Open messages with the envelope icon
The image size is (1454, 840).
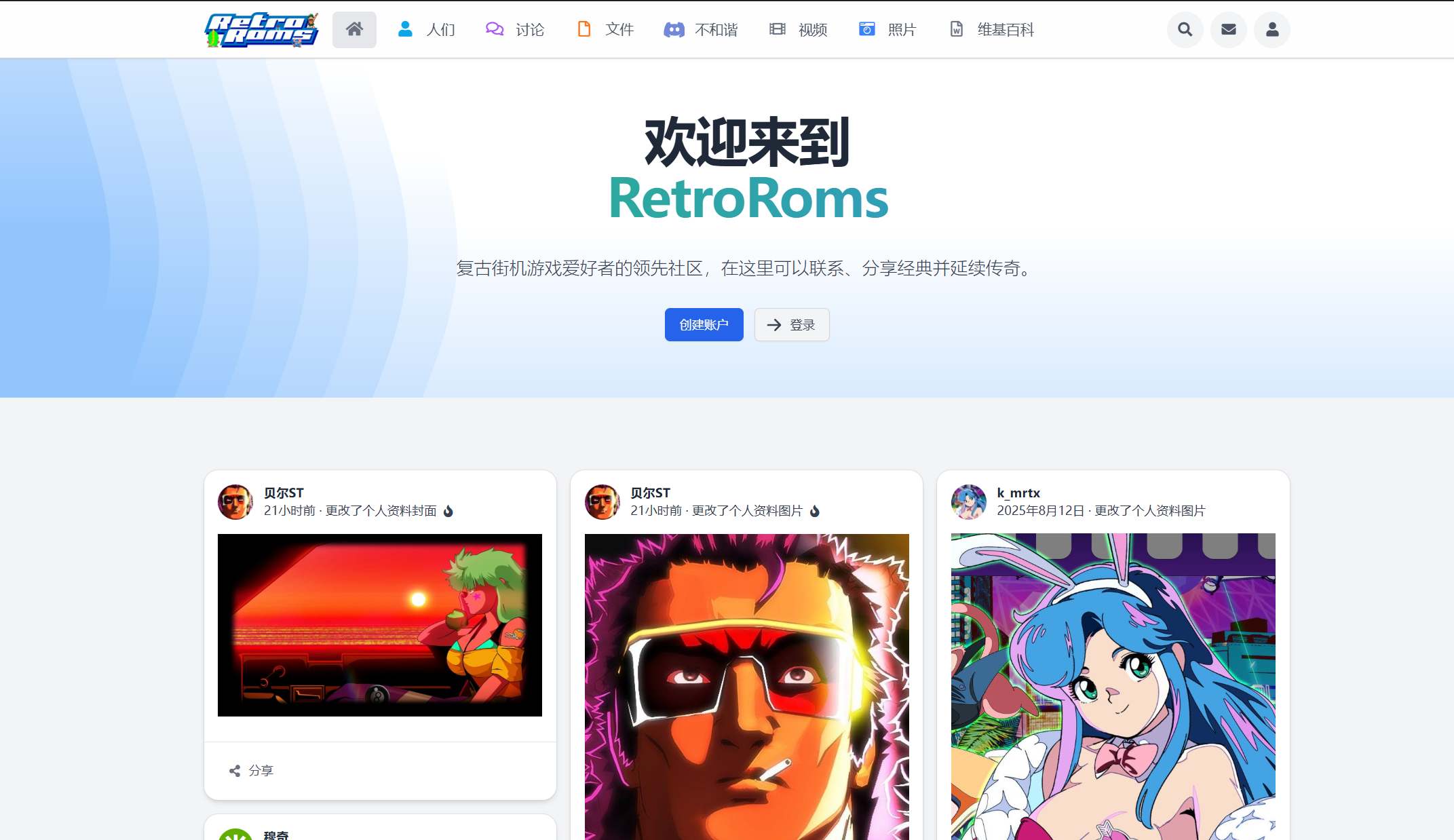click(x=1229, y=30)
